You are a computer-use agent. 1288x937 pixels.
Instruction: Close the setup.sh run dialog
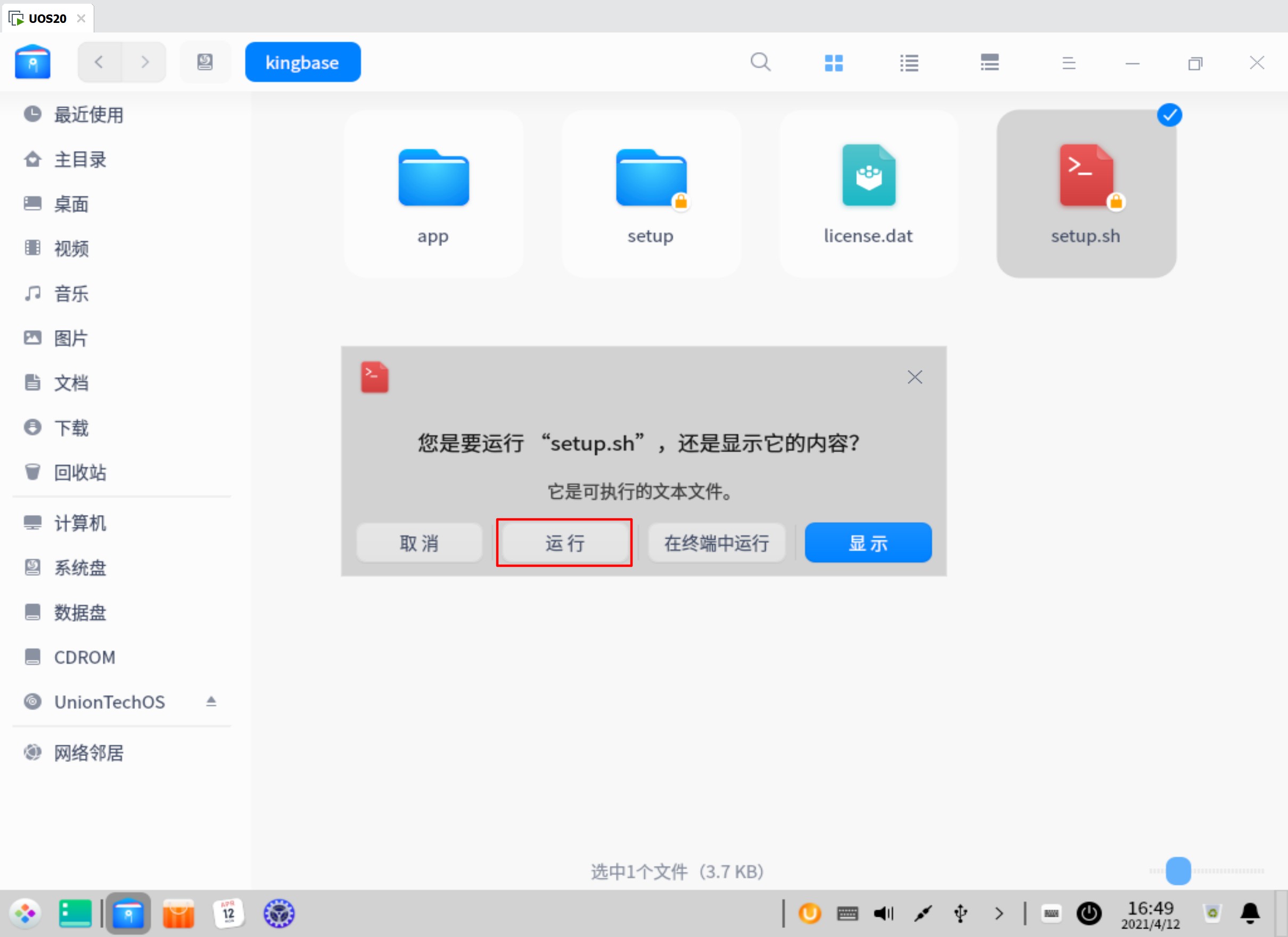click(914, 377)
